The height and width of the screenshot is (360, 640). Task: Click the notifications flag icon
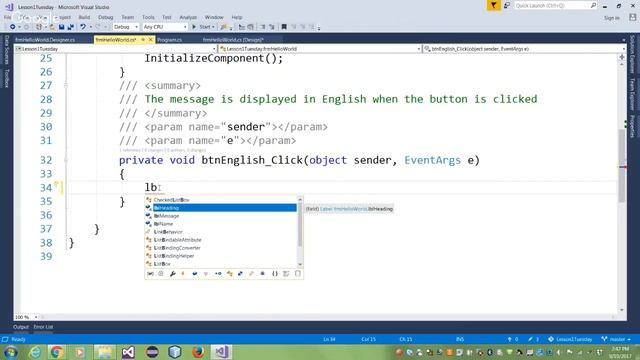click(493, 5)
